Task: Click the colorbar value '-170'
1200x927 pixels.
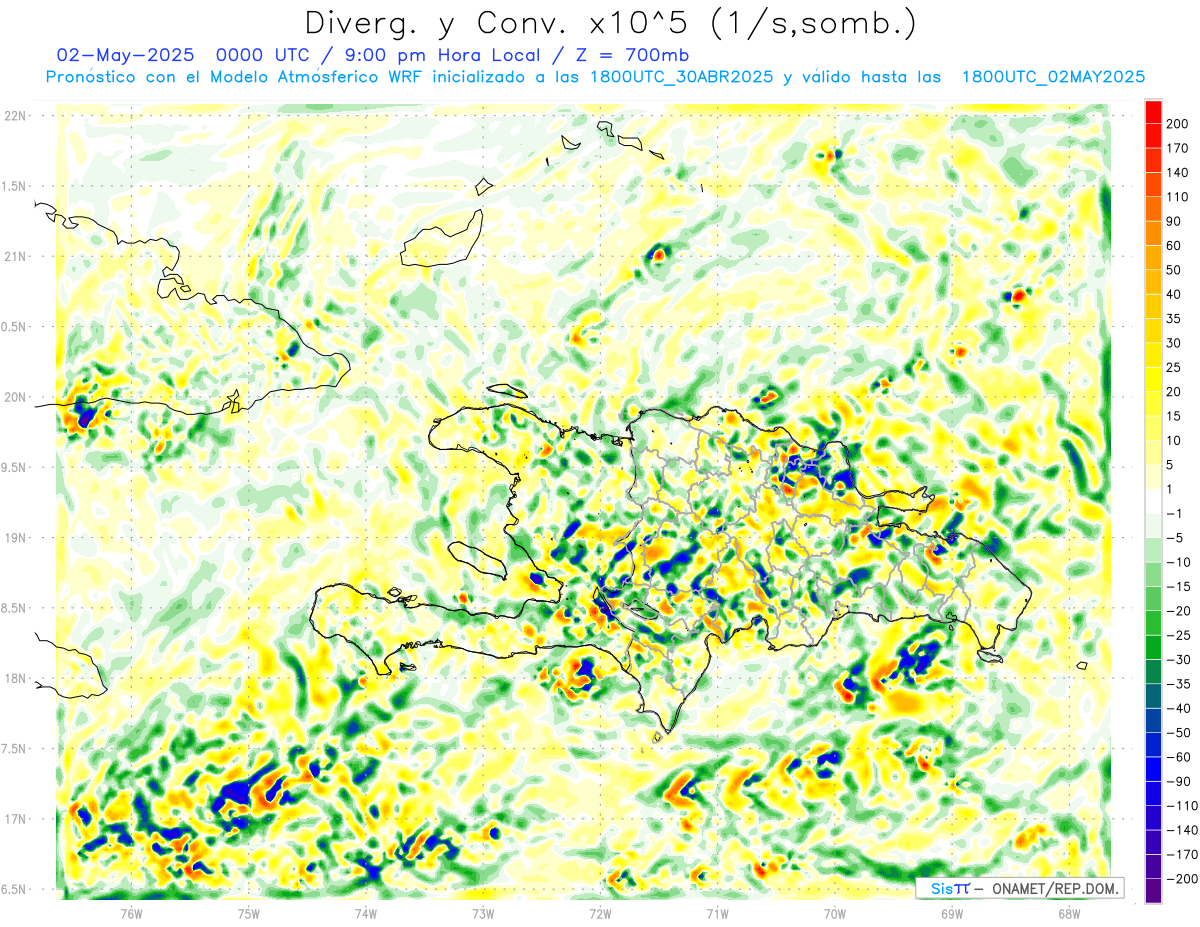Action: pyautogui.click(x=1181, y=854)
